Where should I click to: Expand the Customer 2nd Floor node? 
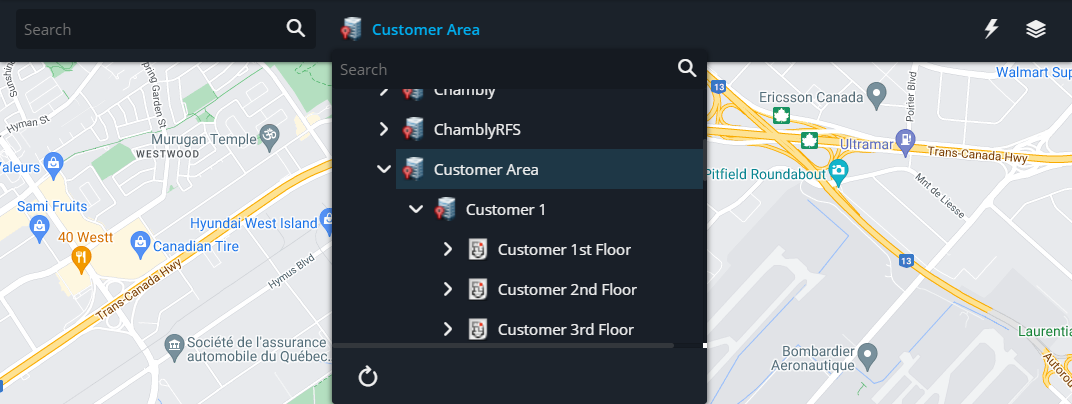coord(448,290)
